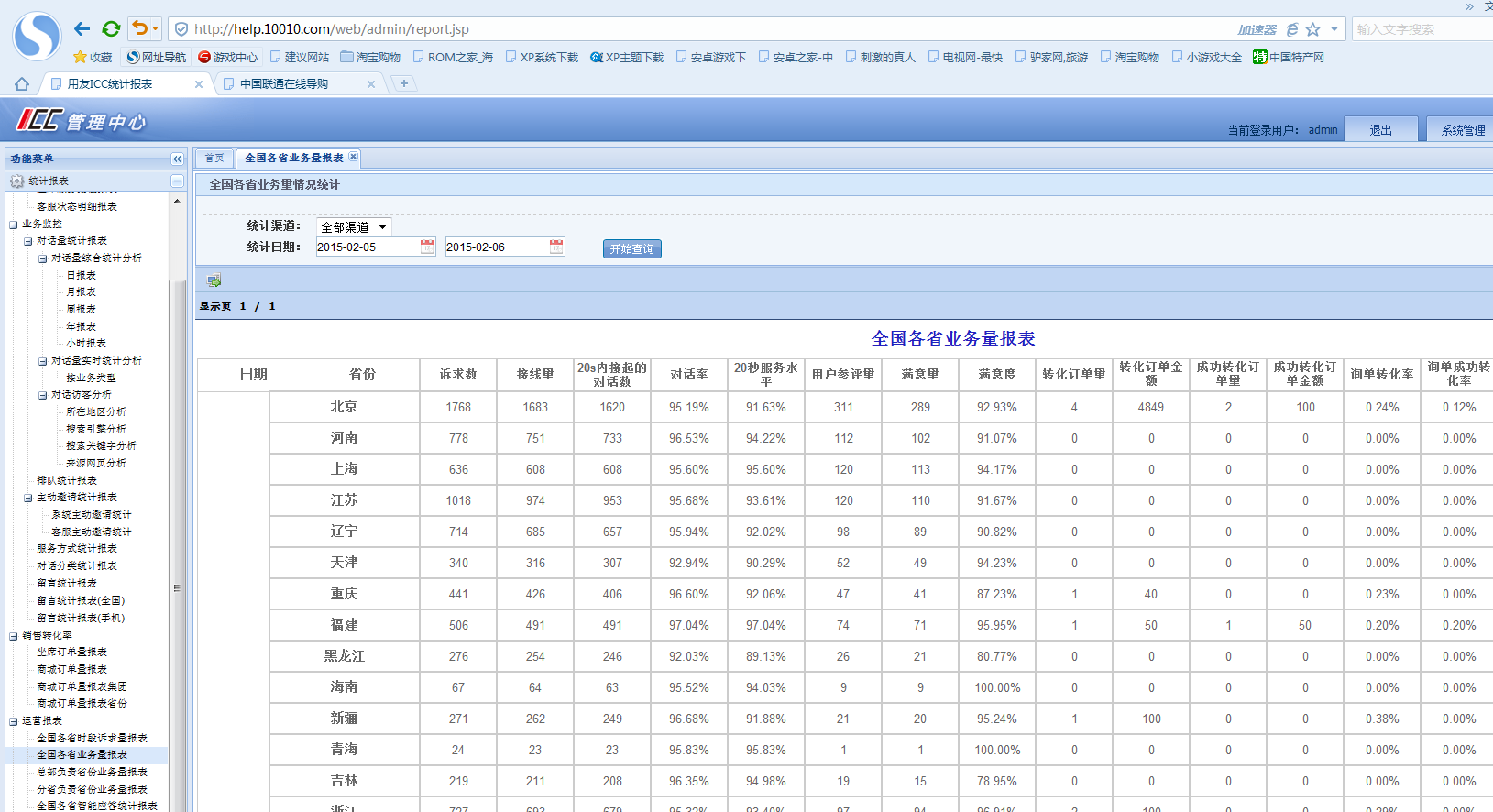Viewport: 1493px width, 812px height.
Task: Open the 全国各省时段诉求量报表 tree item
Action: tap(92, 738)
